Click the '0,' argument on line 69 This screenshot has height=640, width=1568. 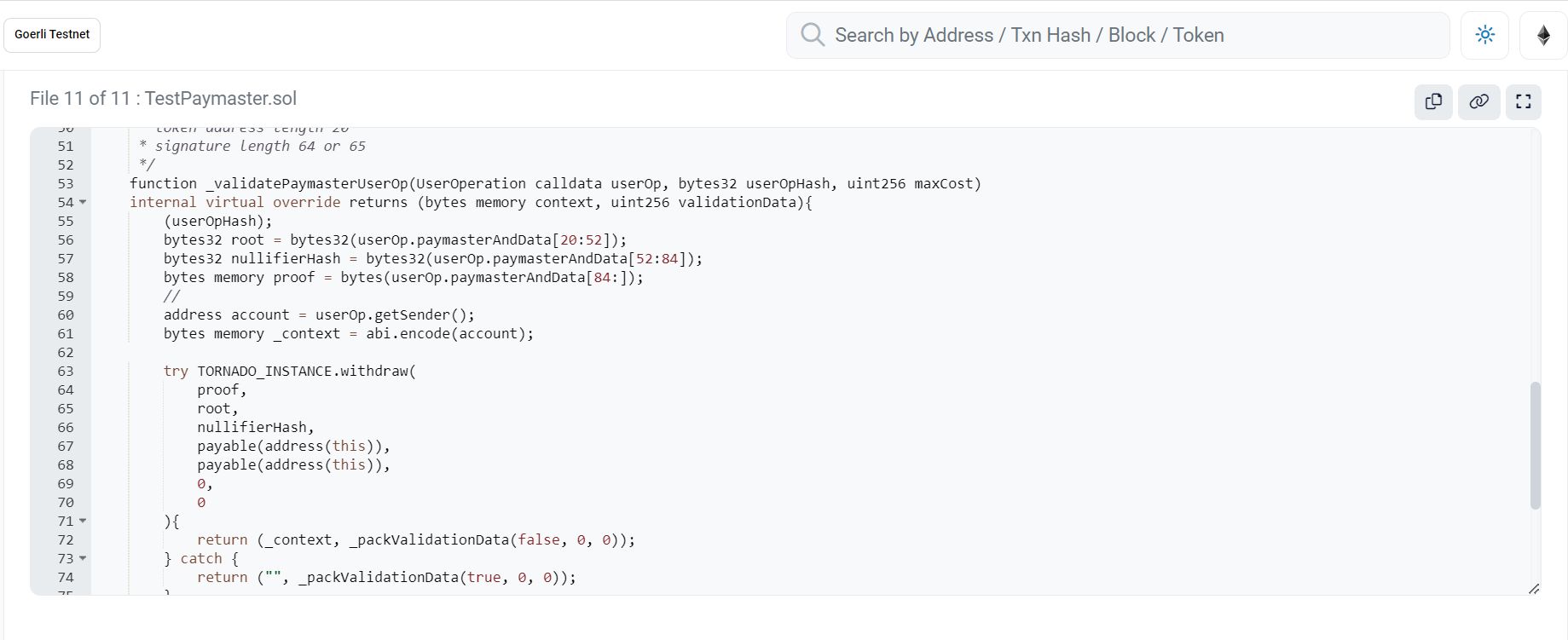tap(205, 483)
